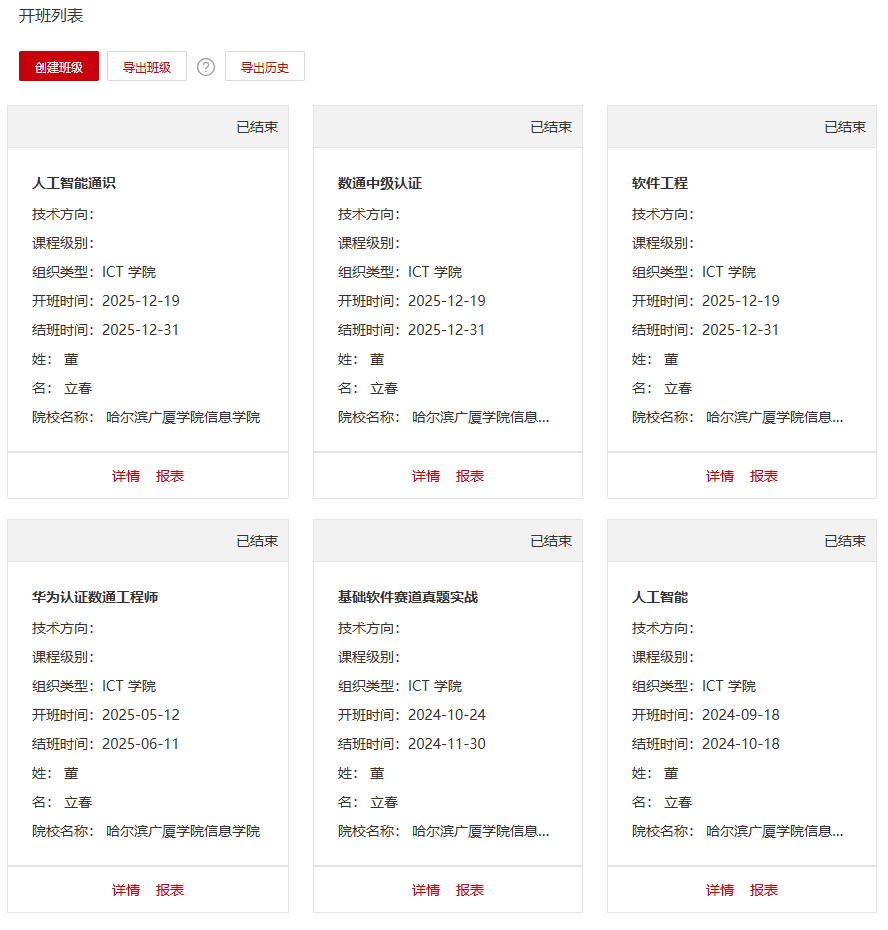The image size is (888, 930).
Task: Open 详情 for 人工智能通识 class
Action: click(126, 476)
